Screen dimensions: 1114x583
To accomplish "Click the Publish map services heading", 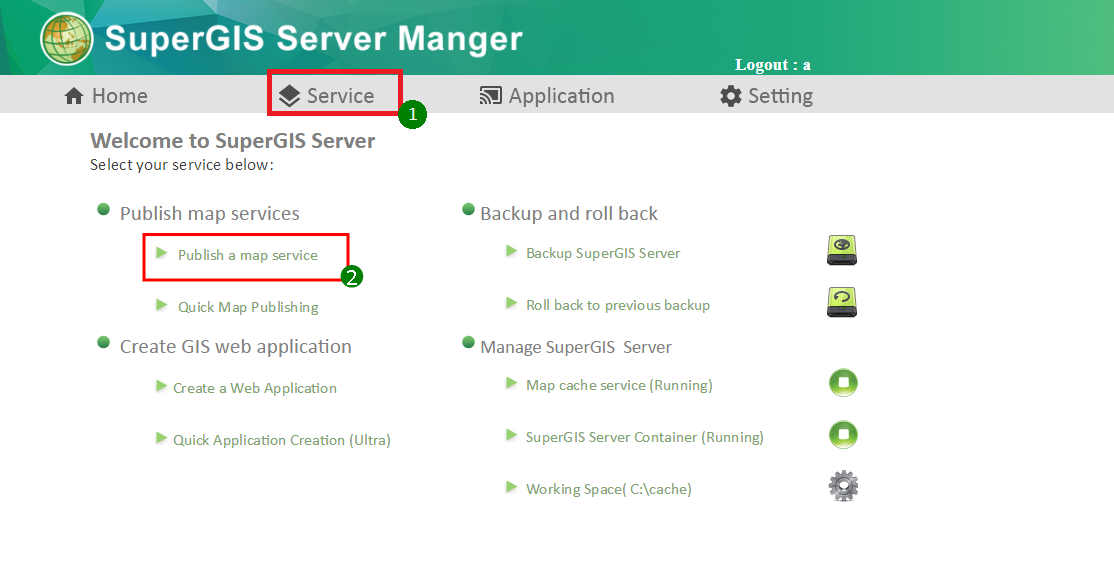I will [x=210, y=213].
